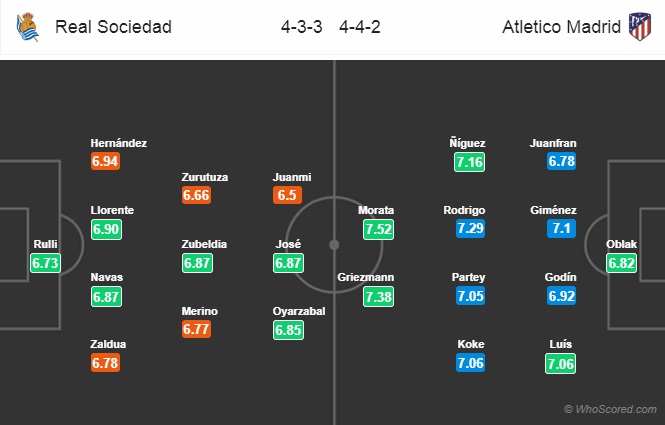Click Zaldua's orange 6.78 rating

(105, 364)
